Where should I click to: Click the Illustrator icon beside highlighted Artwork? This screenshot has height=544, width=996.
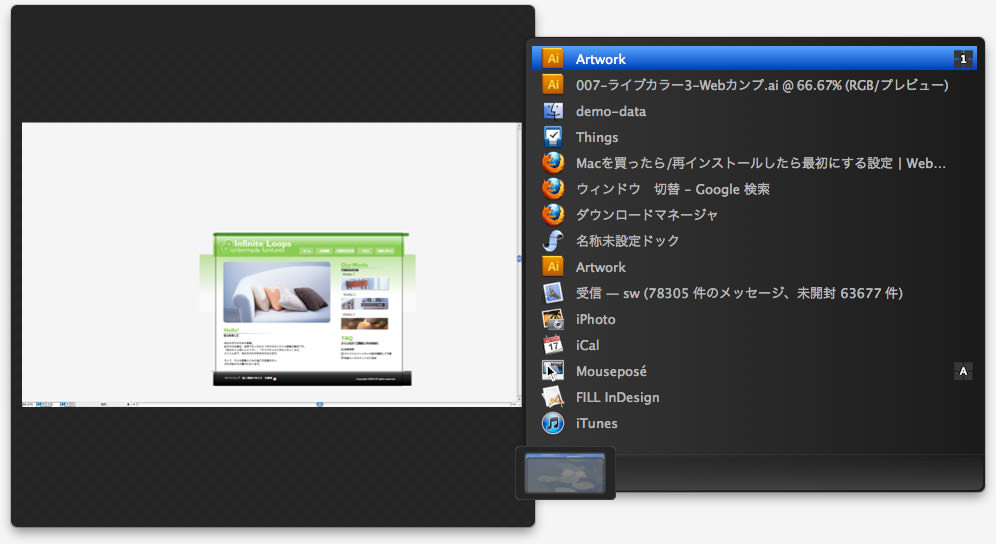(553, 58)
